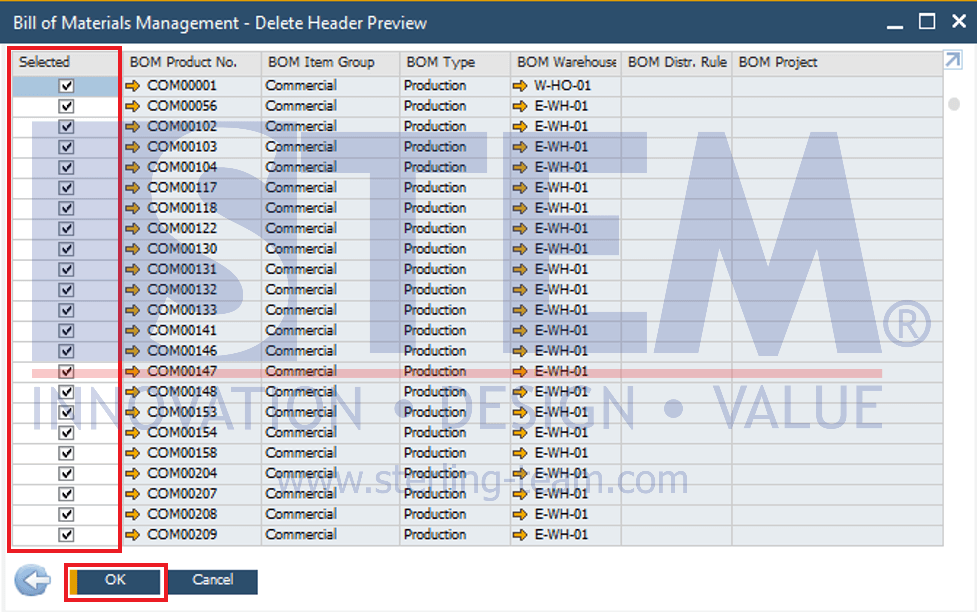Open the expand table icon top-right
The height and width of the screenshot is (615, 977).
click(952, 62)
